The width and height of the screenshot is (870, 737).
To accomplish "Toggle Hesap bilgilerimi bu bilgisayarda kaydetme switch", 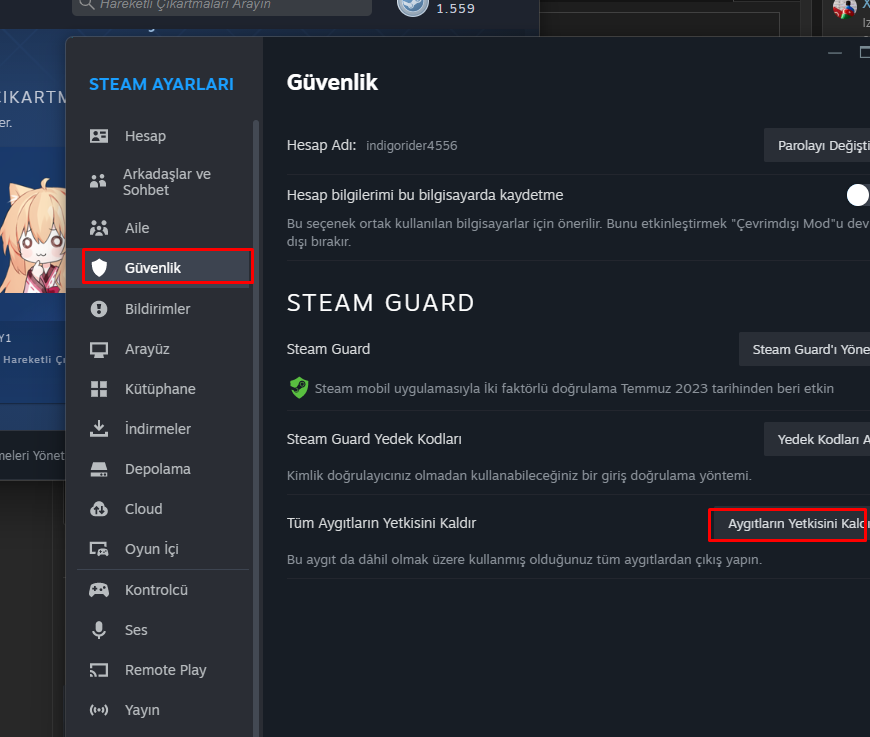I will (x=858, y=195).
